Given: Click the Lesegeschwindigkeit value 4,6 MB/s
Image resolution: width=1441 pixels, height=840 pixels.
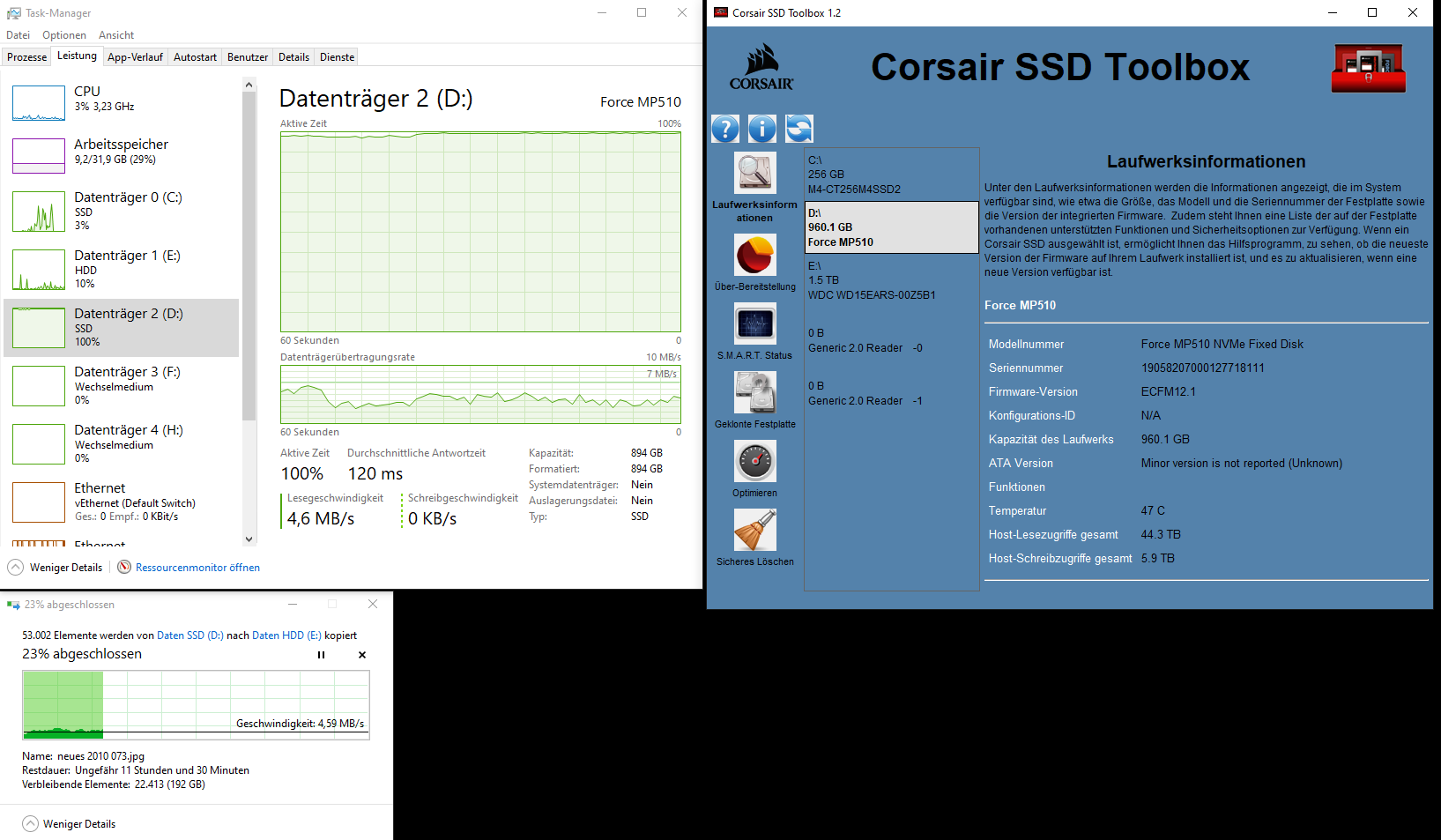Looking at the screenshot, I should tap(321, 519).
